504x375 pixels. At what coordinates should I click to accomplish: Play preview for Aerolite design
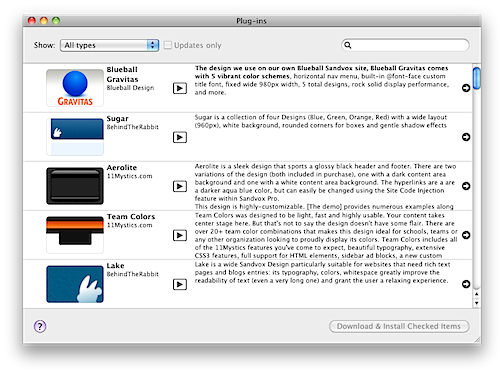coord(180,186)
